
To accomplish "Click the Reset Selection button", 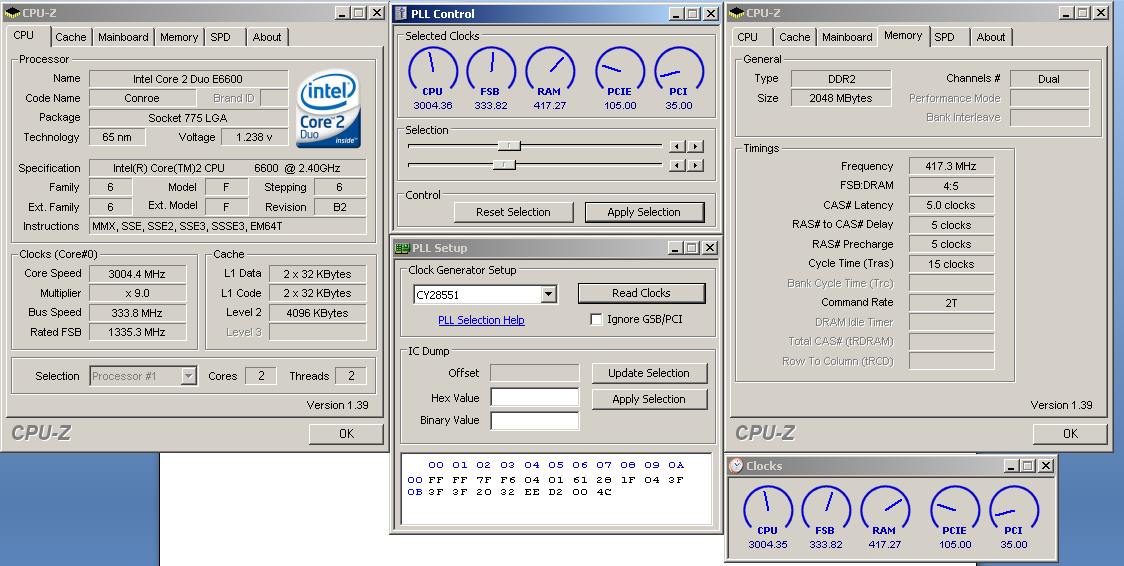I will tap(513, 212).
